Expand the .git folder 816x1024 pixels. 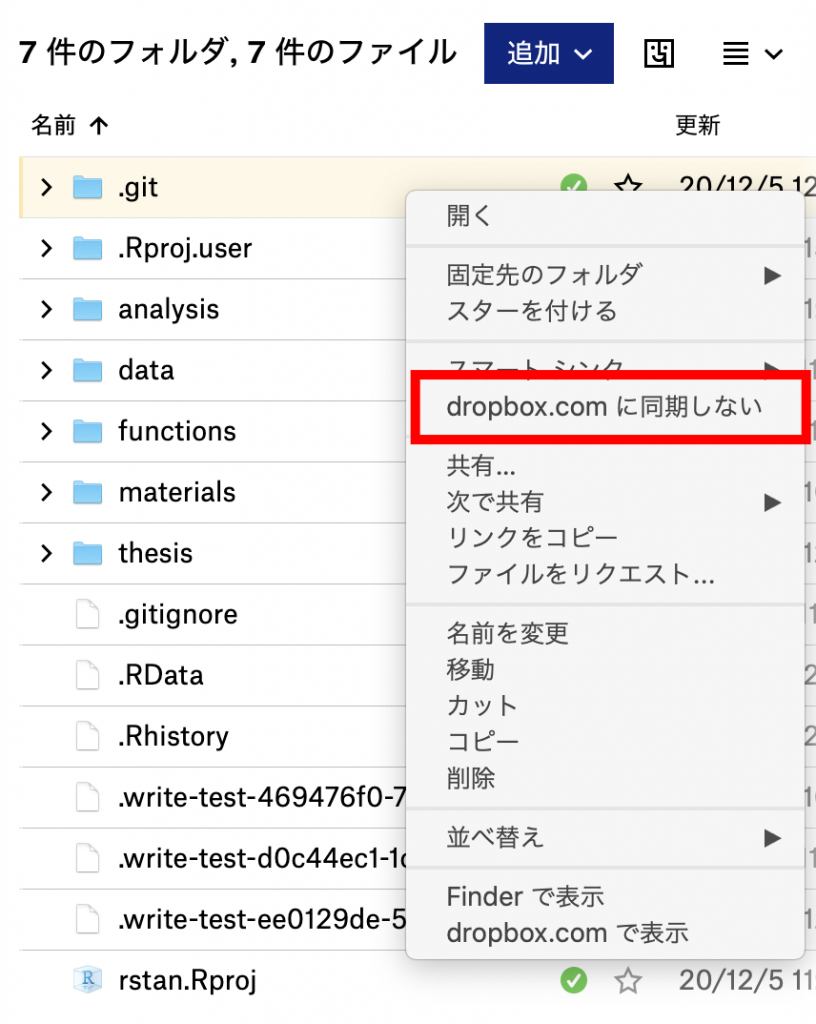pos(45,187)
